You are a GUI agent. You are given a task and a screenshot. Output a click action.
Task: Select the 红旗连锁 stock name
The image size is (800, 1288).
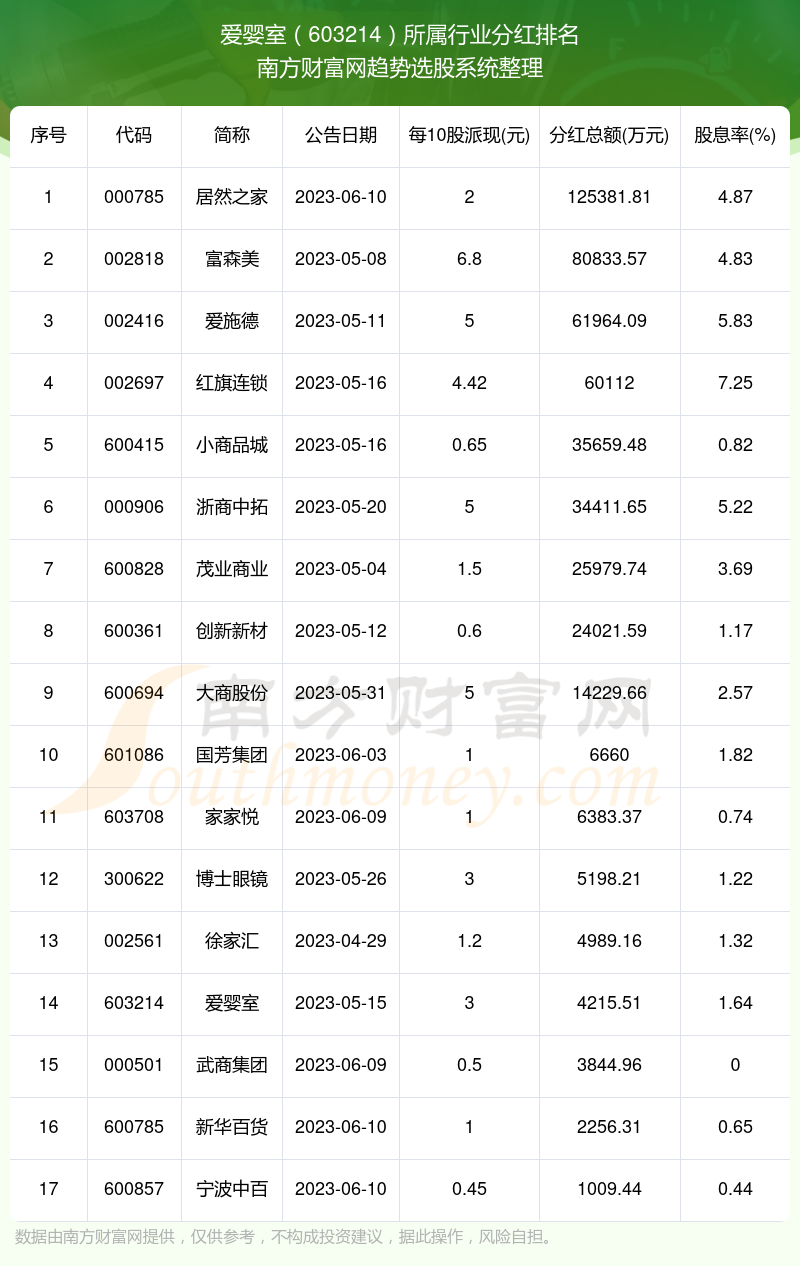click(x=231, y=383)
